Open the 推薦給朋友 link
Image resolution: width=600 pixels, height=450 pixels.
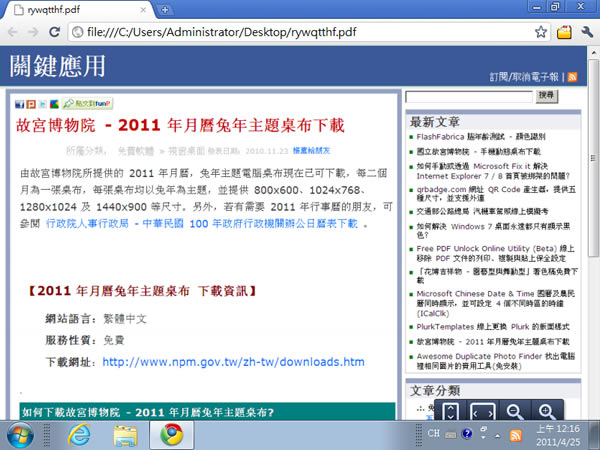[311, 150]
